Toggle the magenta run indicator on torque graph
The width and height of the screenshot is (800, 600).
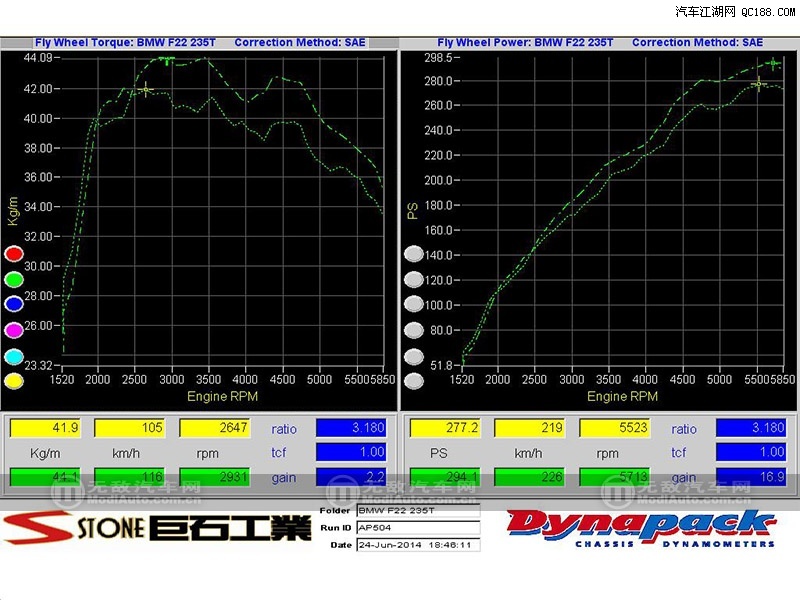point(14,330)
